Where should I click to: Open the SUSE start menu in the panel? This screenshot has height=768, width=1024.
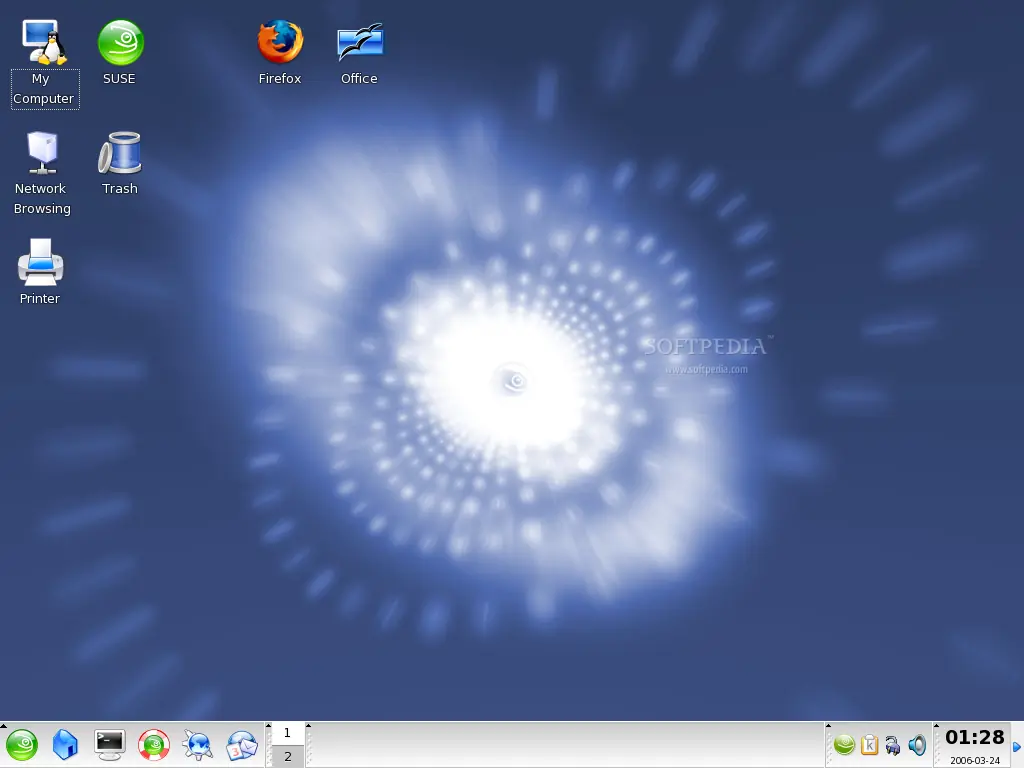(x=22, y=745)
